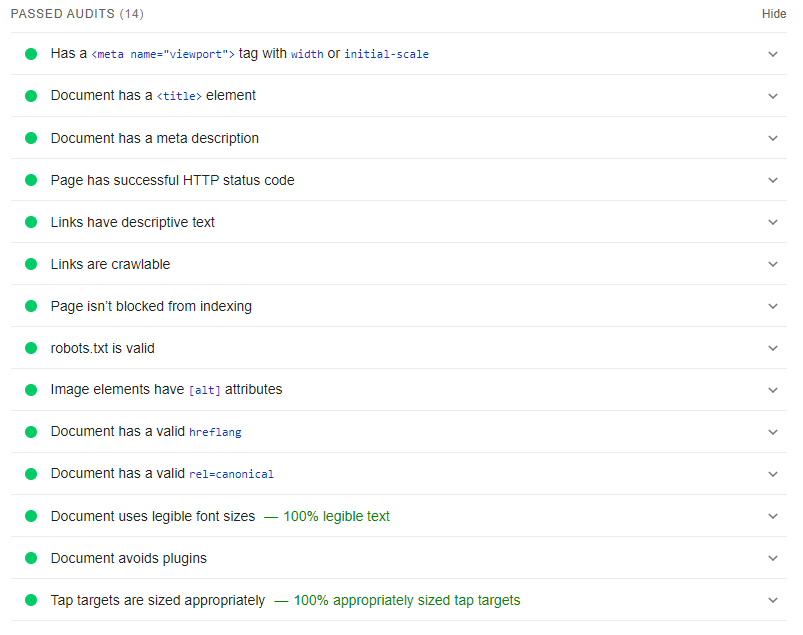Expand the legible font sizes audit chevron
The image size is (803, 635).
tap(773, 516)
